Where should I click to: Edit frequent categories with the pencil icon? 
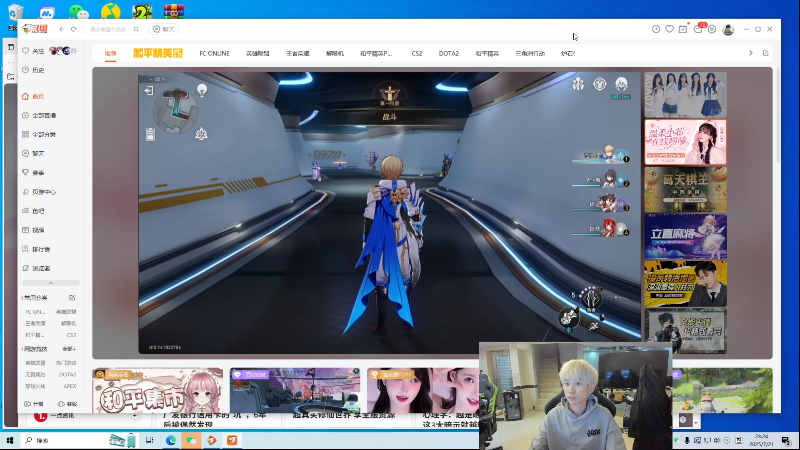pos(72,297)
